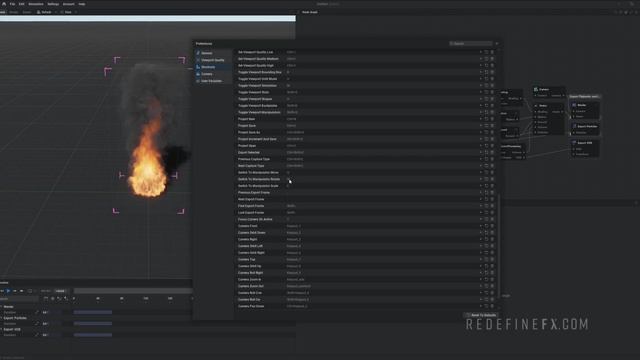640x360 pixels.
Task: Click the reset icon for Project Increment And Save
Action: tap(487, 139)
